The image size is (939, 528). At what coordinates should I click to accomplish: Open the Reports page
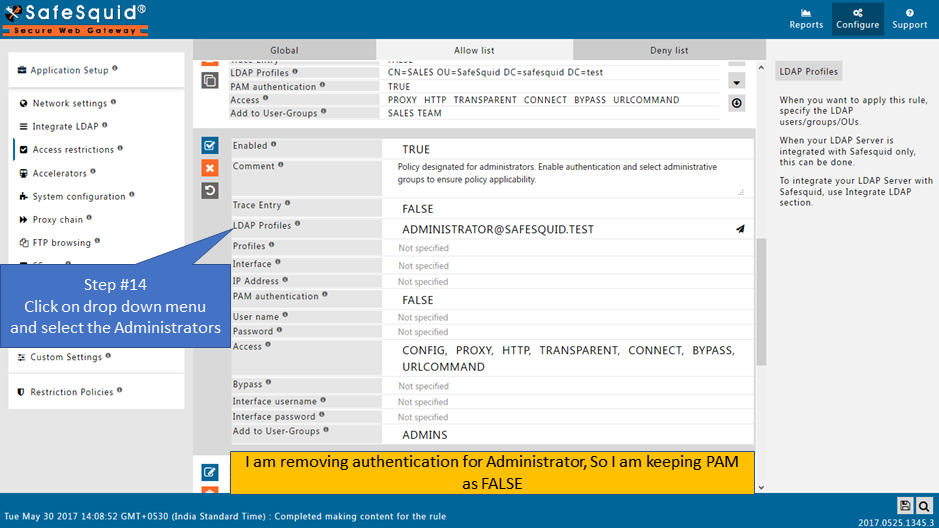pos(805,19)
